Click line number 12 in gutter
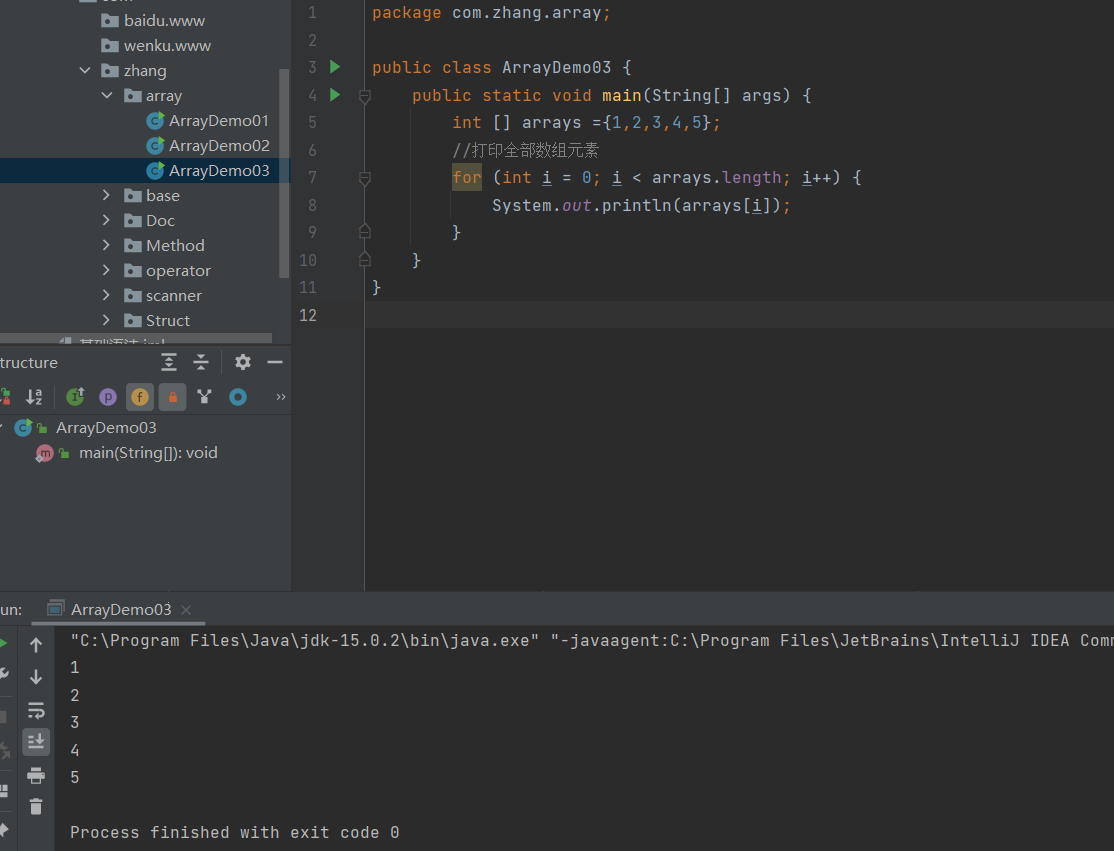Image resolution: width=1114 pixels, height=851 pixels. pos(308,315)
